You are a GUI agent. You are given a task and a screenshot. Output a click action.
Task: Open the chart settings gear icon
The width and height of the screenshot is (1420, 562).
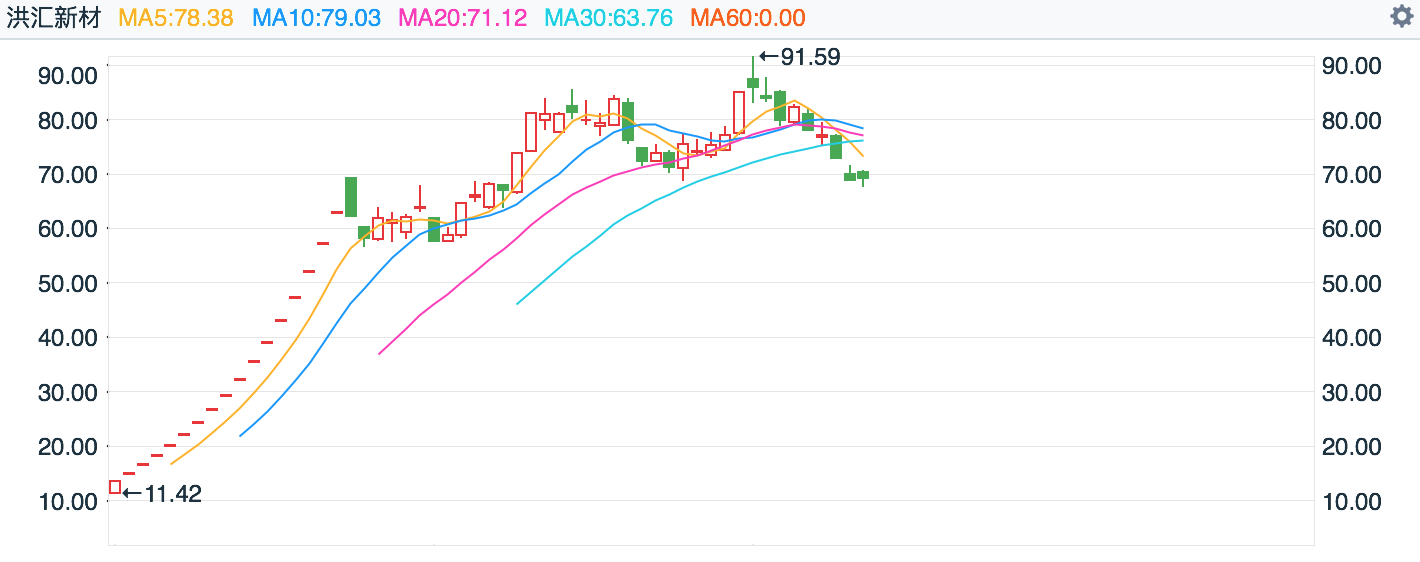(x=1400, y=17)
